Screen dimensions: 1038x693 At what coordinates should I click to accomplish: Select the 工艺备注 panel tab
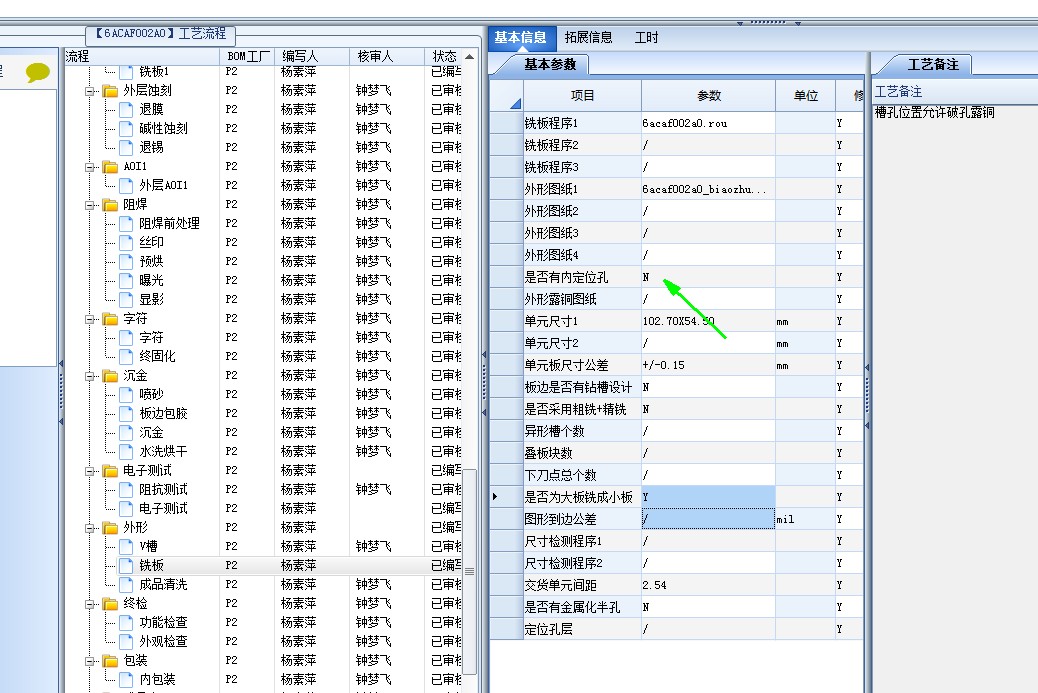(932, 65)
